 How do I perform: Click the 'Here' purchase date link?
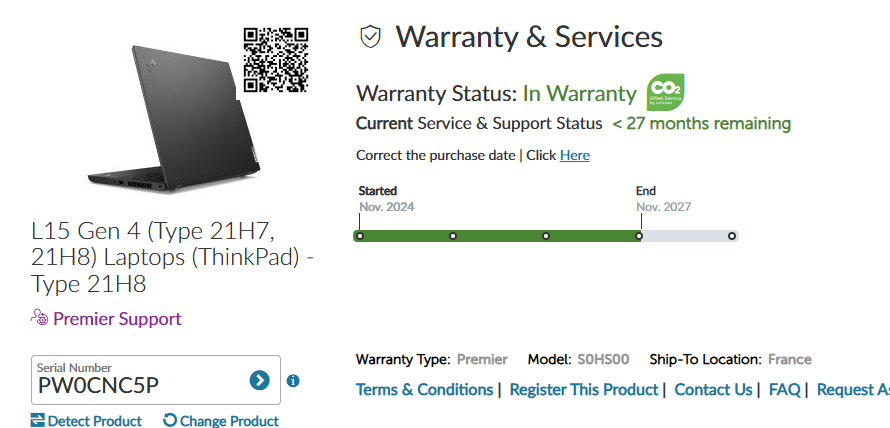(574, 155)
